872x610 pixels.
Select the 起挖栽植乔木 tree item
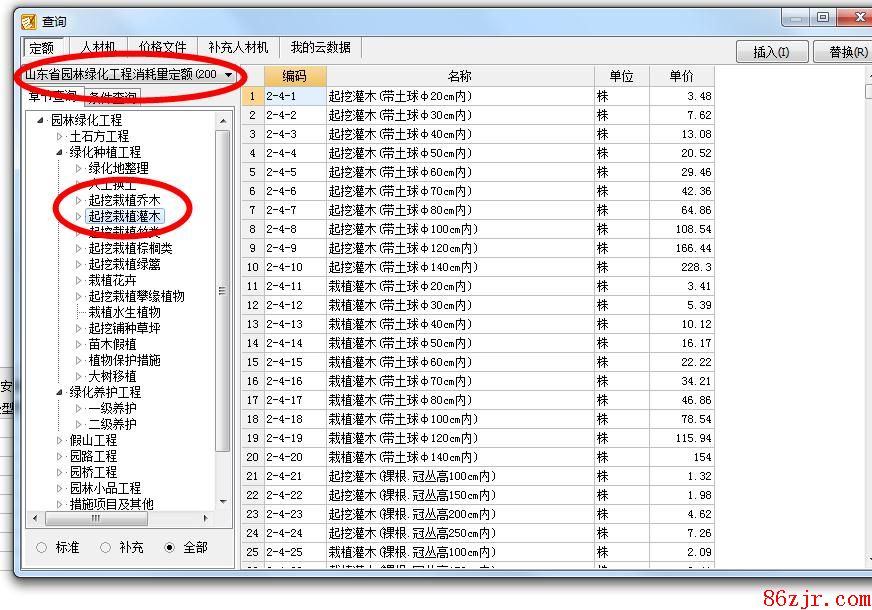pyautogui.click(x=123, y=200)
